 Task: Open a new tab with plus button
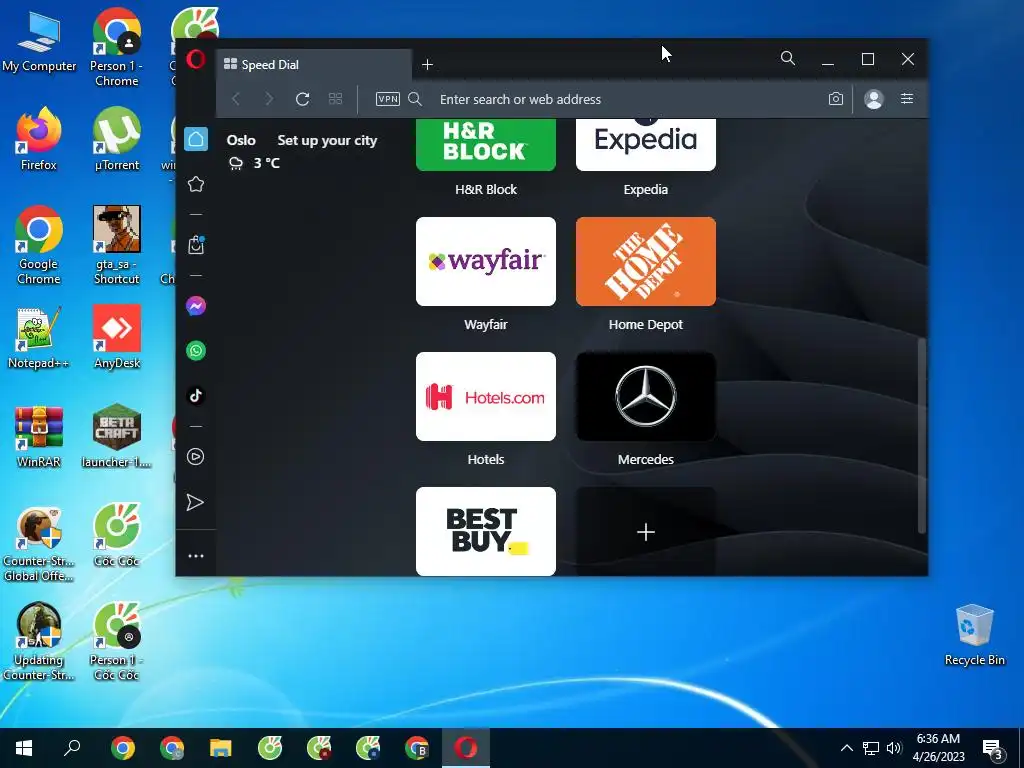pyautogui.click(x=427, y=64)
